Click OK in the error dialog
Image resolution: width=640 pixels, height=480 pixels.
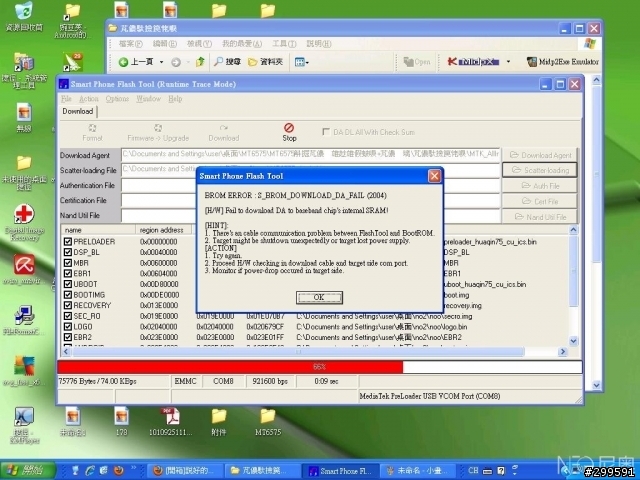pos(319,298)
